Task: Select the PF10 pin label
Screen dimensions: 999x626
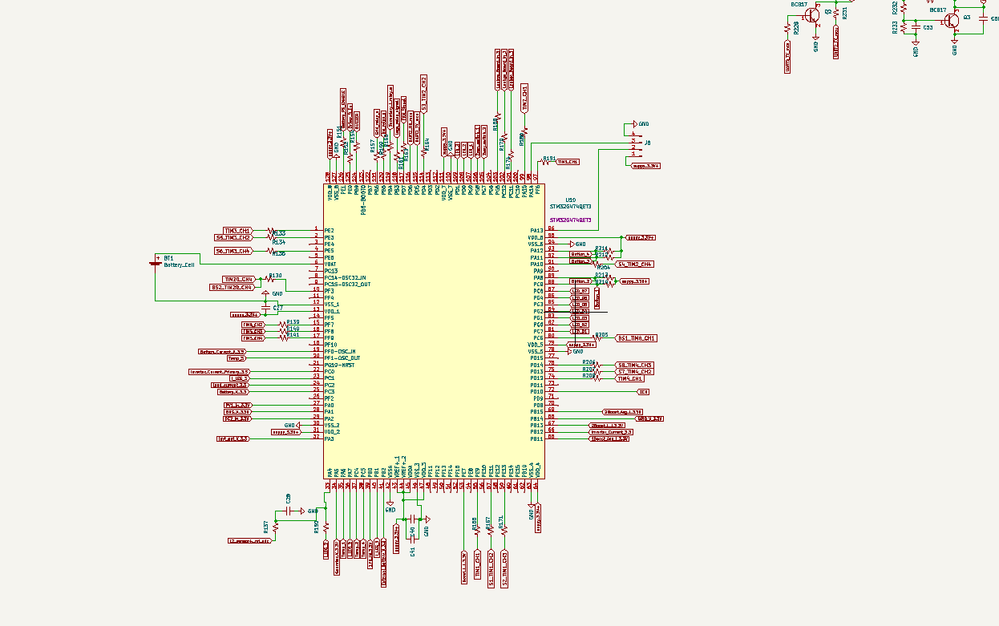Action: pyautogui.click(x=330, y=345)
